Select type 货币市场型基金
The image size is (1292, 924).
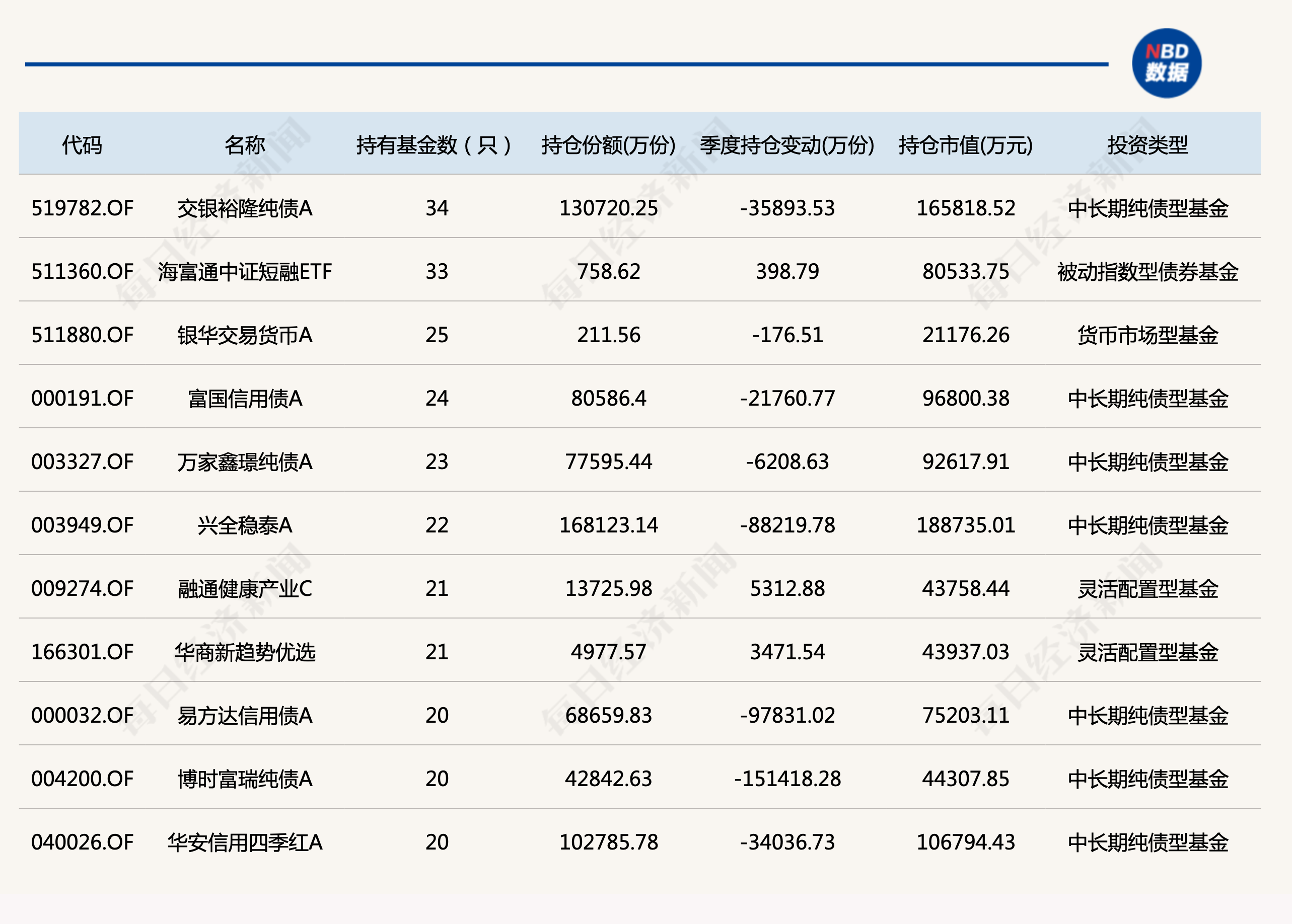point(1147,335)
